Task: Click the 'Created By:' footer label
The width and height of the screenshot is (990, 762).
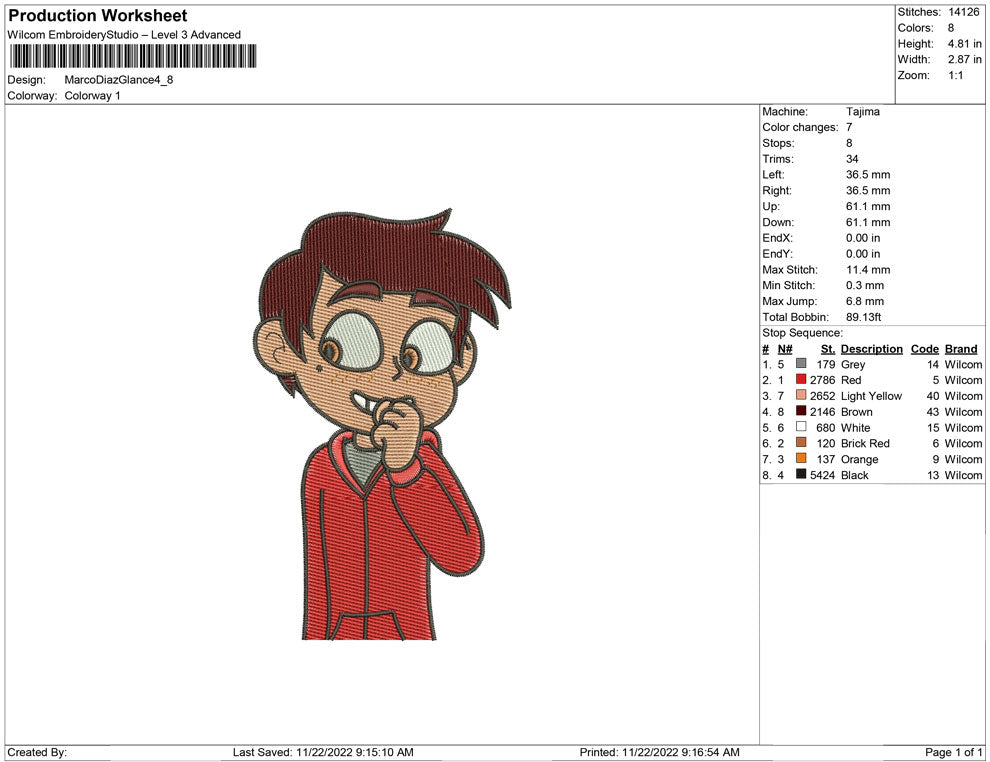Action: (x=37, y=752)
